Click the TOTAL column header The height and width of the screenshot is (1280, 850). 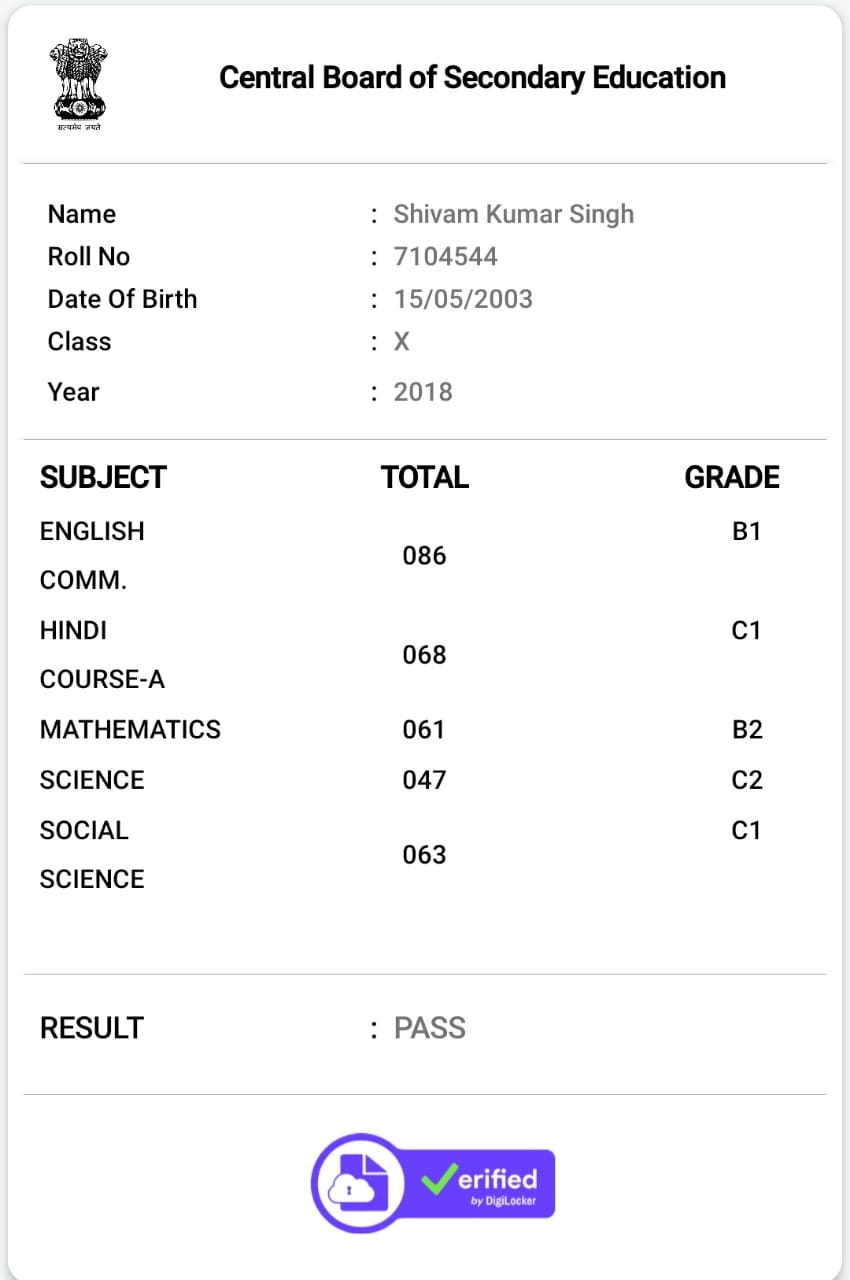coord(425,477)
